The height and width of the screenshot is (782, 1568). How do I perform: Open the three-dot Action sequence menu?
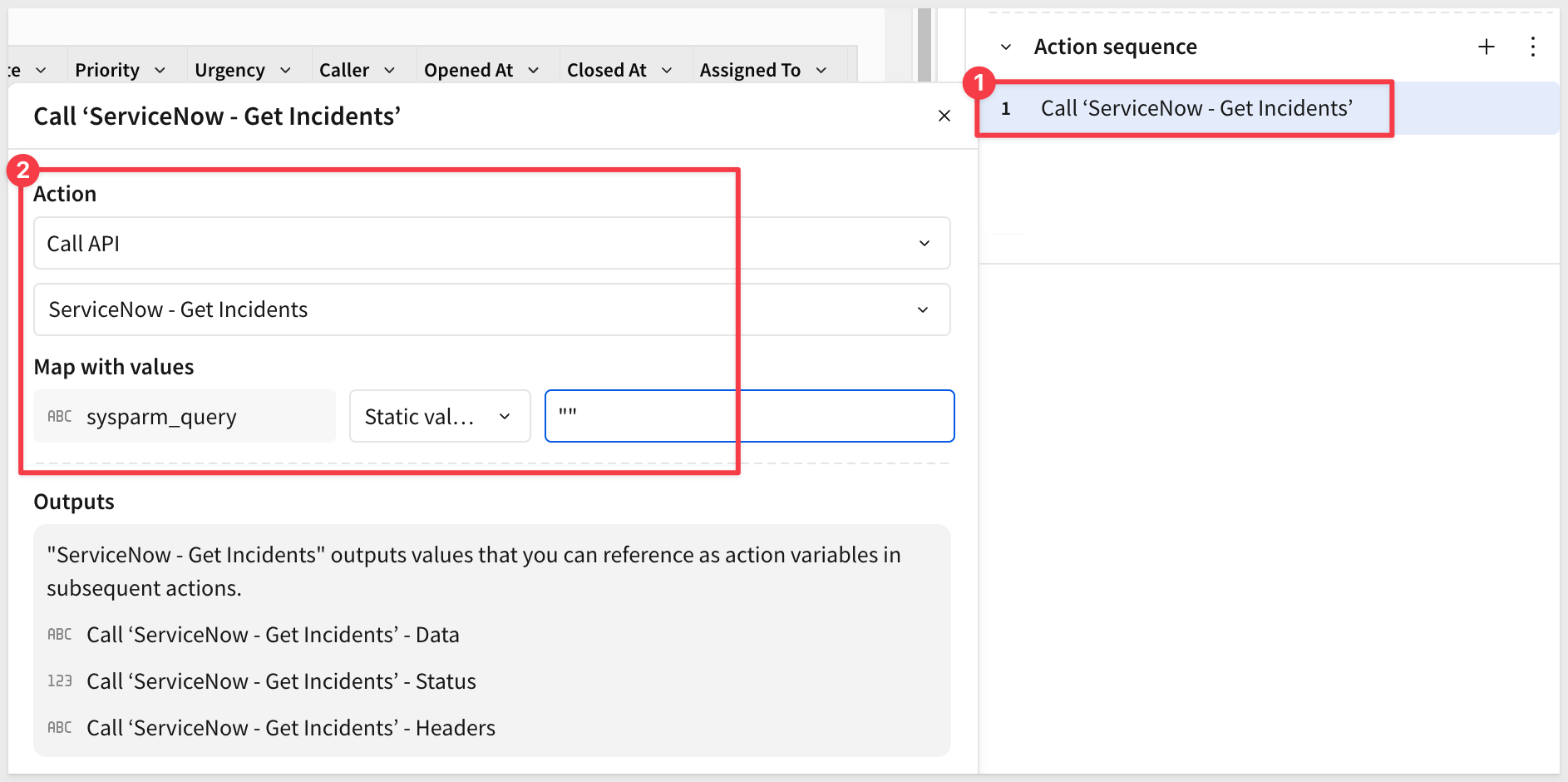(x=1533, y=47)
